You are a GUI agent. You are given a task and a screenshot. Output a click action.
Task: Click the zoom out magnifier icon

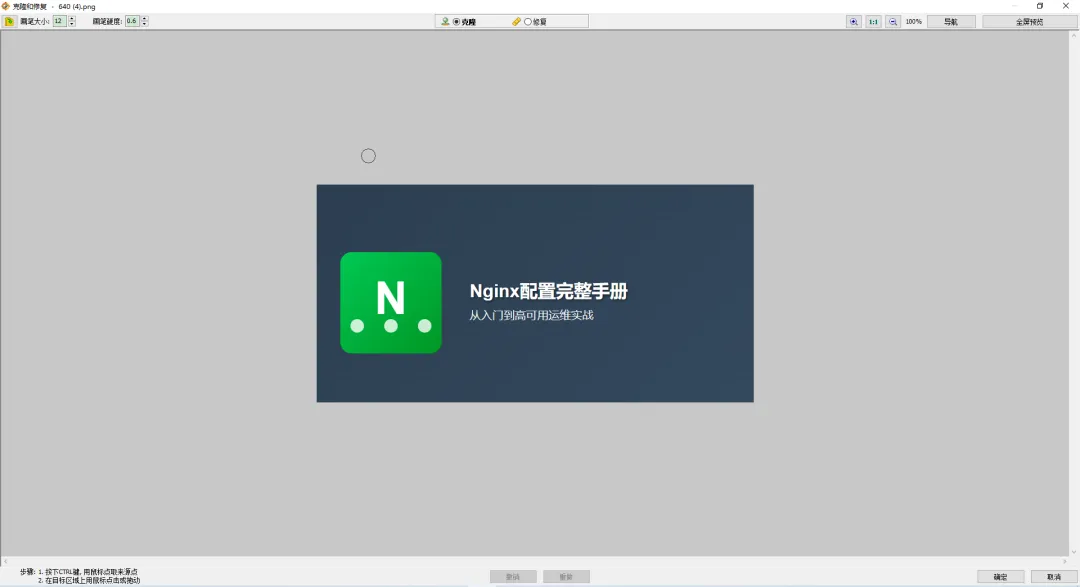click(893, 21)
